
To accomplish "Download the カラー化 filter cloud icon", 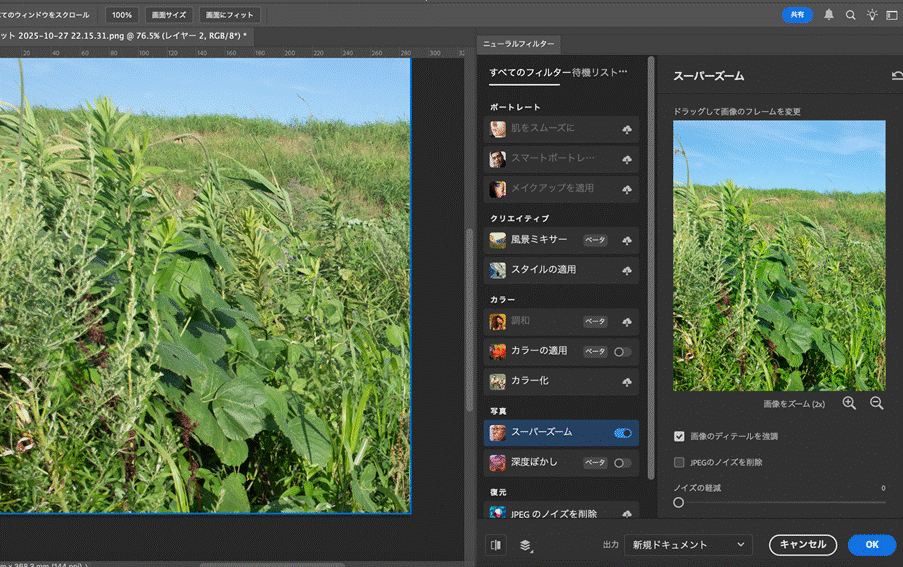I will [627, 382].
